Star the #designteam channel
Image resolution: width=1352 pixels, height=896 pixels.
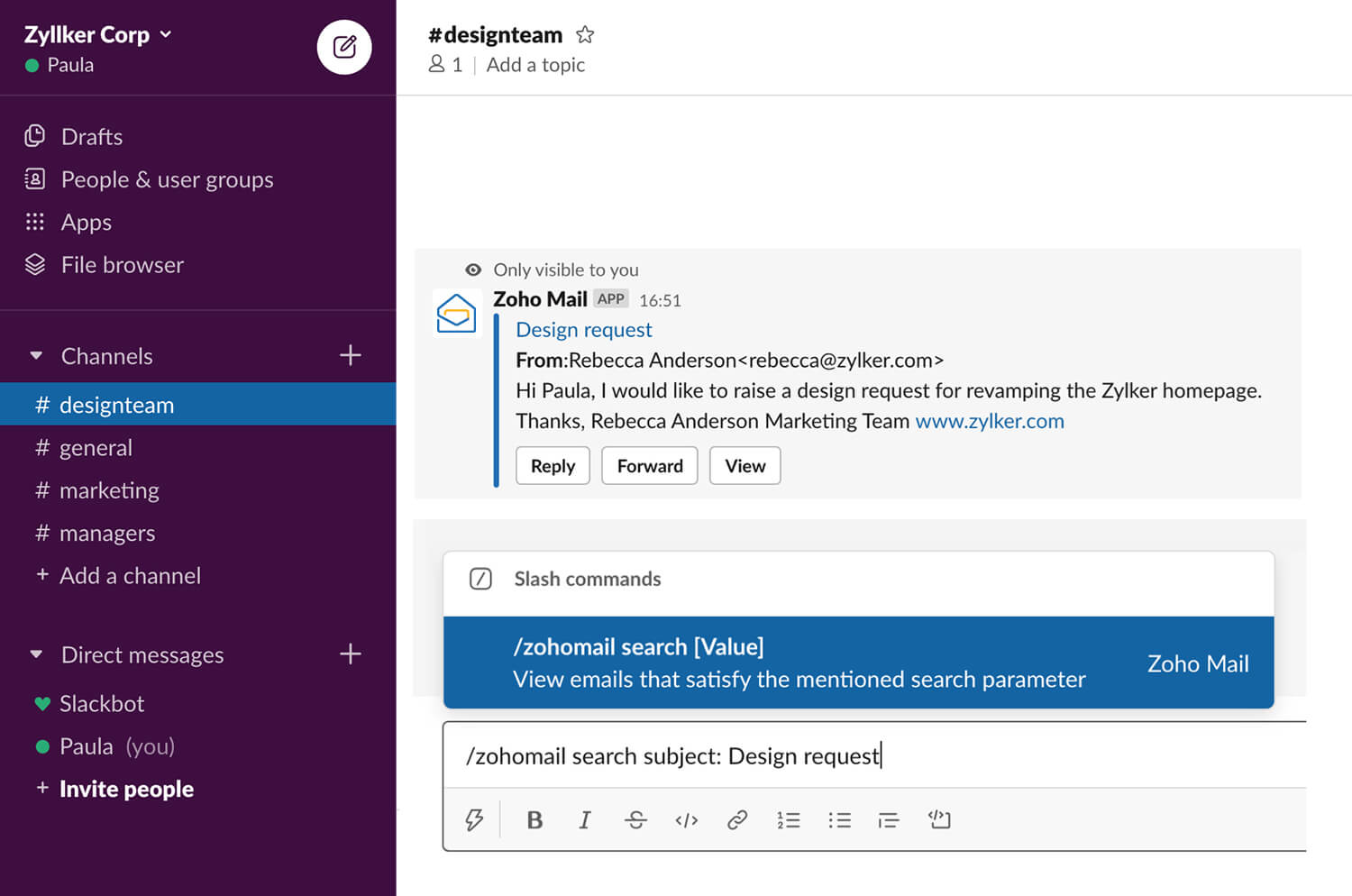(585, 35)
